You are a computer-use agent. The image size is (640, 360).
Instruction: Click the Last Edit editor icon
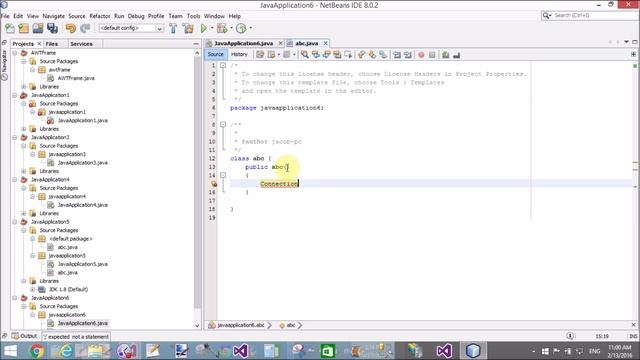260,55
